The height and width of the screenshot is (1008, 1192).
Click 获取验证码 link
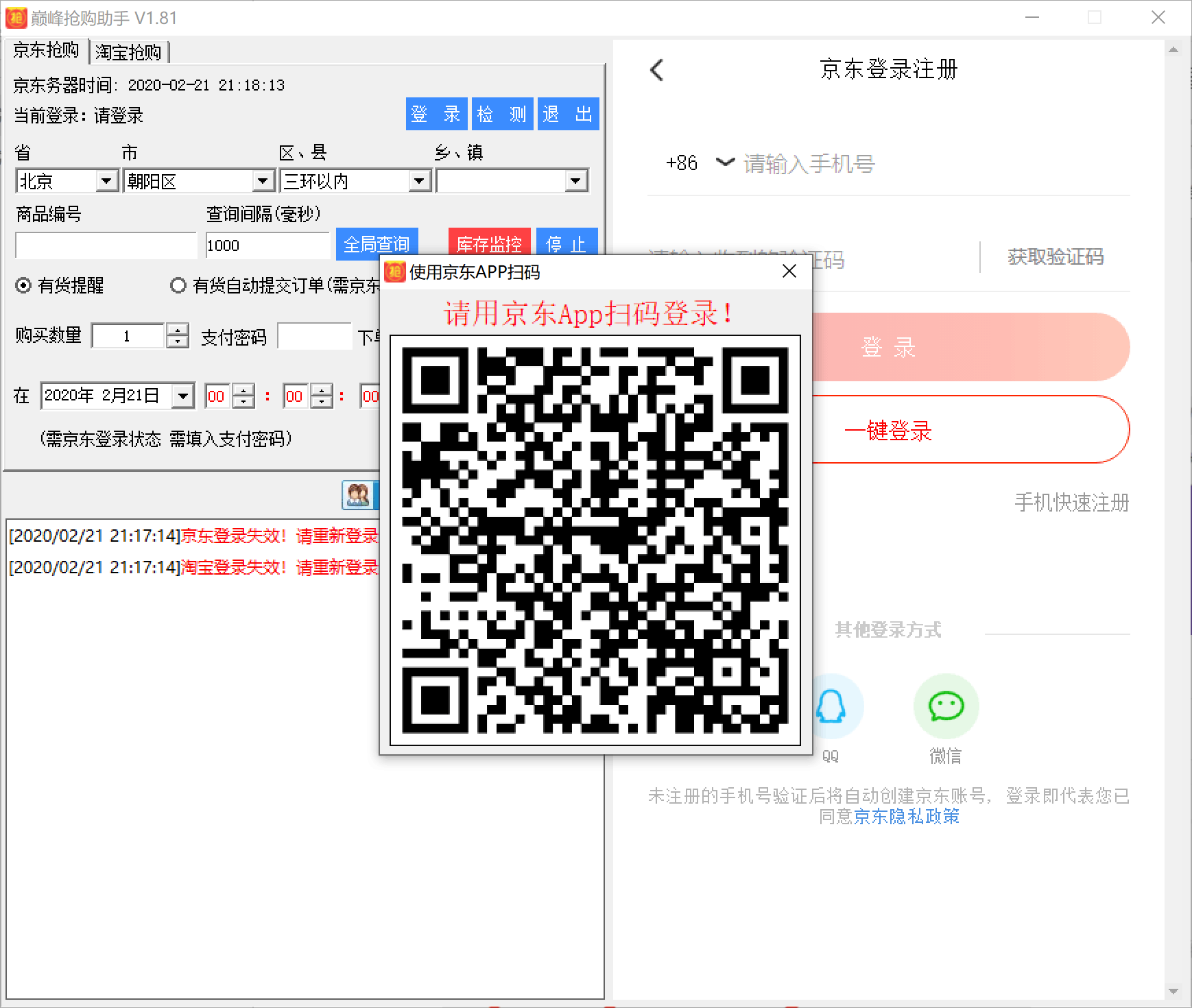pyautogui.click(x=1056, y=257)
